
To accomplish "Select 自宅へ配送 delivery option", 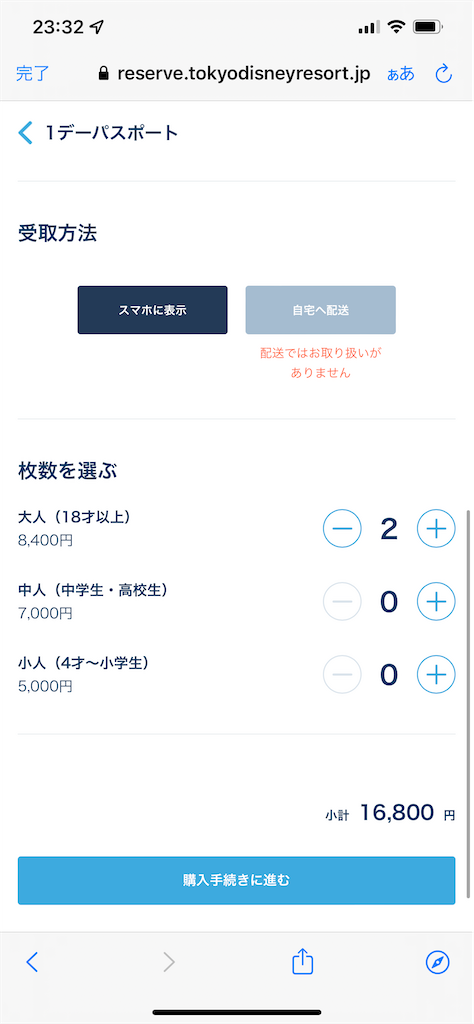I will click(321, 310).
